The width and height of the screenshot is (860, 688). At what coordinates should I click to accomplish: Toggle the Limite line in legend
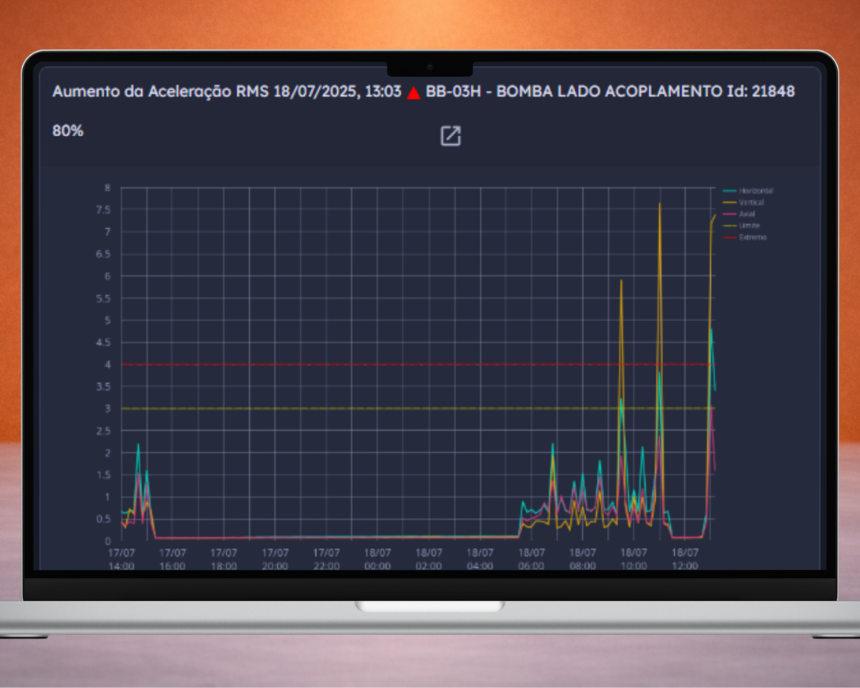pyautogui.click(x=749, y=226)
